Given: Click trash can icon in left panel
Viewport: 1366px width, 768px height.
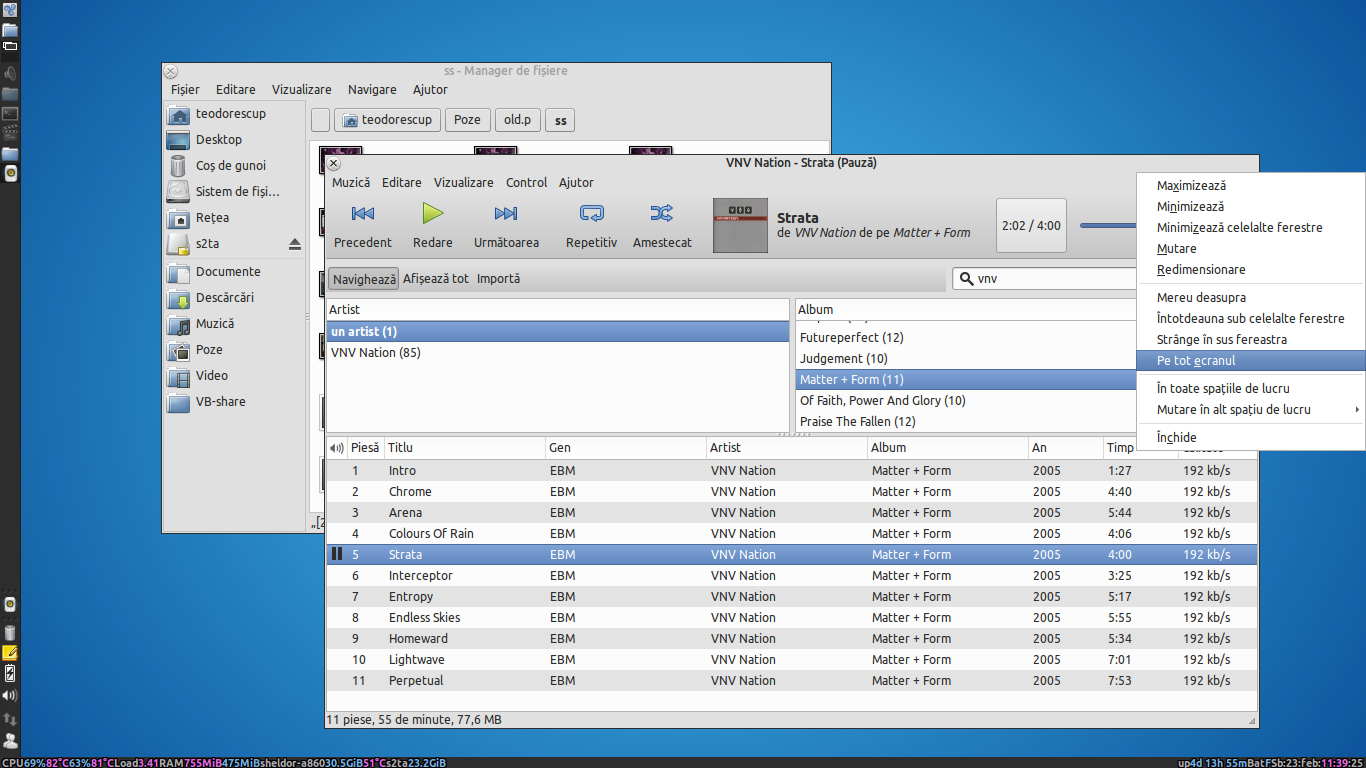Looking at the screenshot, I should click(x=10, y=632).
